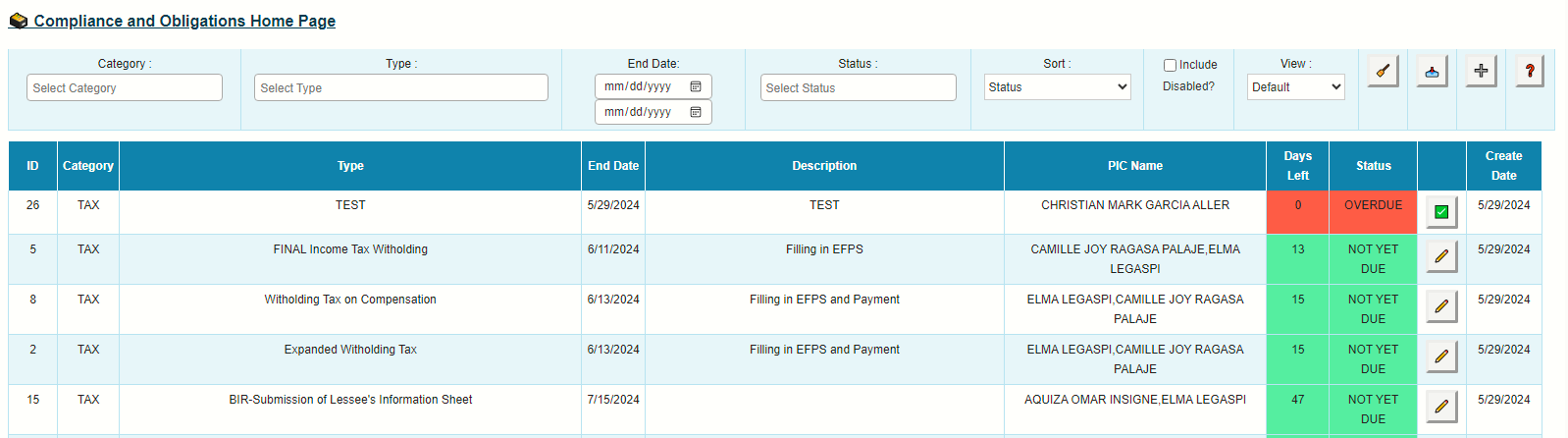Click pencil icon for BIR-Submission of Lessee's row
This screenshot has height=438, width=1568.
coord(1440,407)
